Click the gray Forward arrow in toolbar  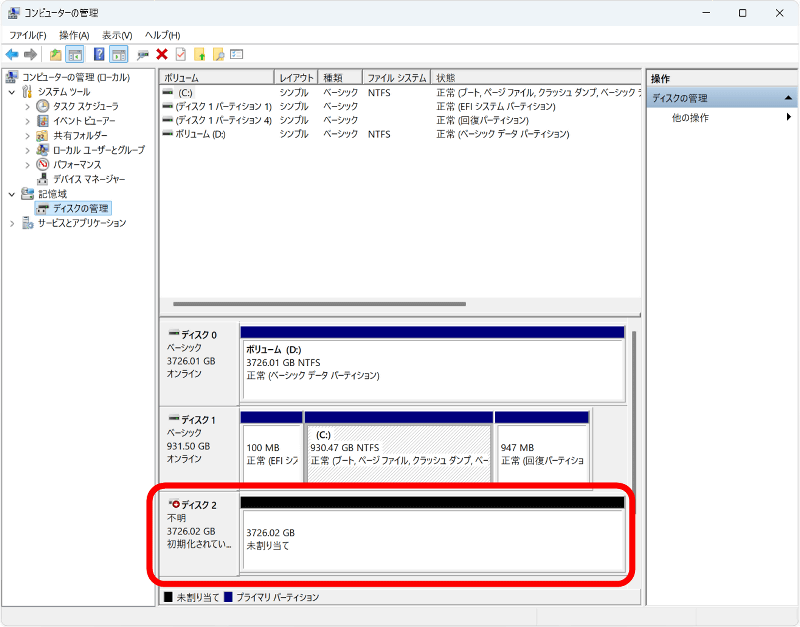tap(31, 54)
